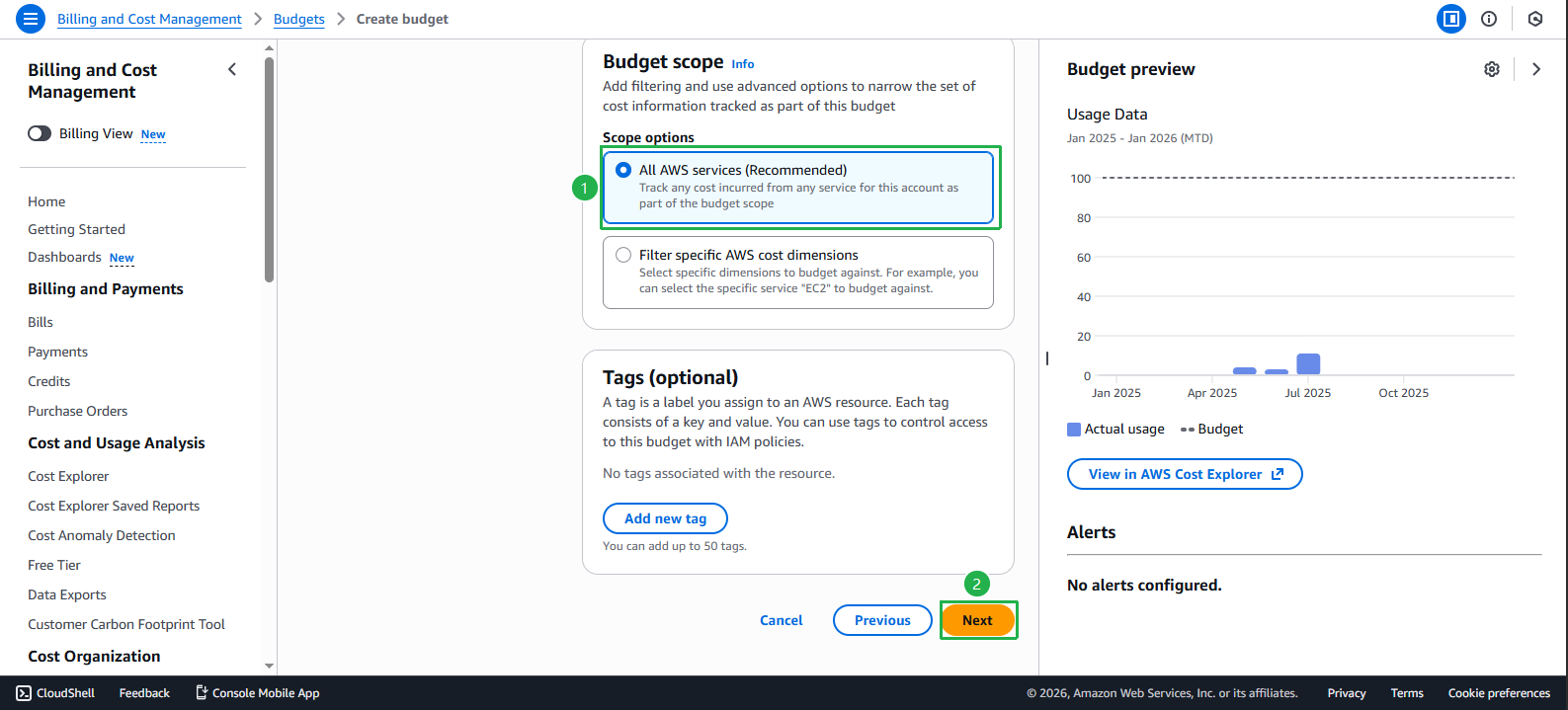Image resolution: width=1568 pixels, height=710 pixels.
Task: Select All AWS services (Recommended) option
Action: [x=798, y=187]
